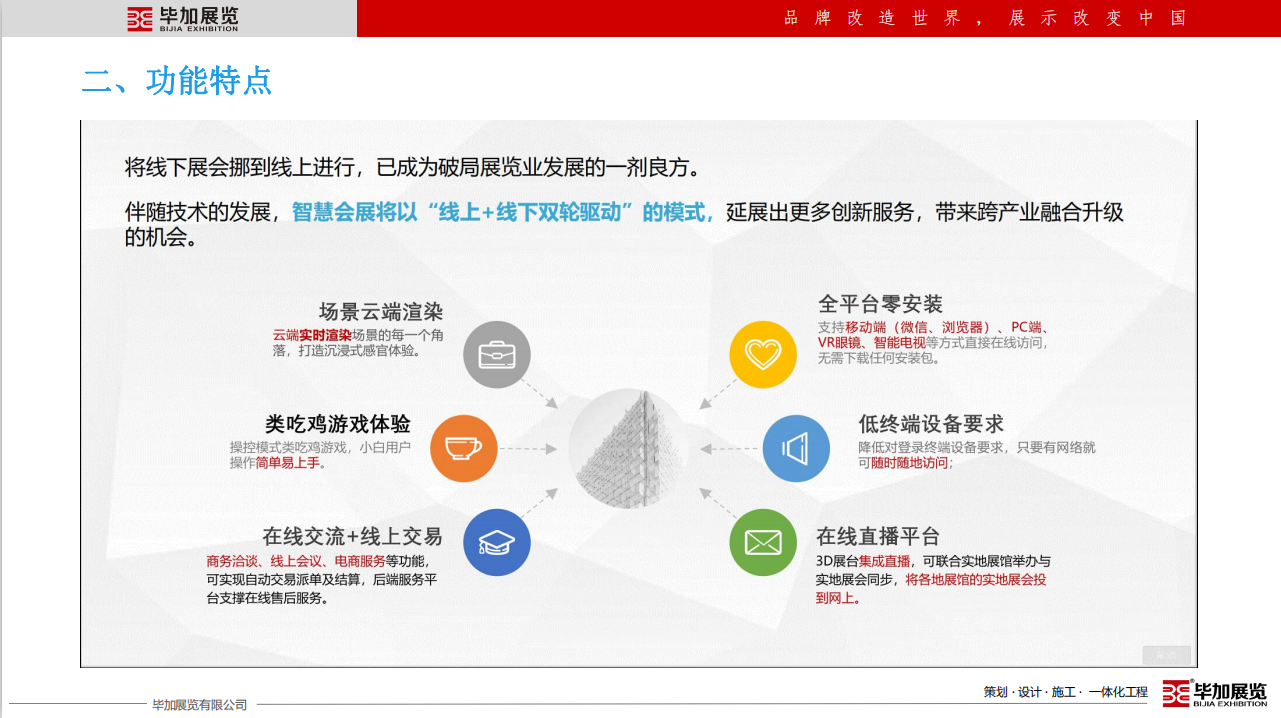Click the slide title 二、功能特点
Image resolution: width=1281 pixels, height=718 pixels.
tap(177, 81)
